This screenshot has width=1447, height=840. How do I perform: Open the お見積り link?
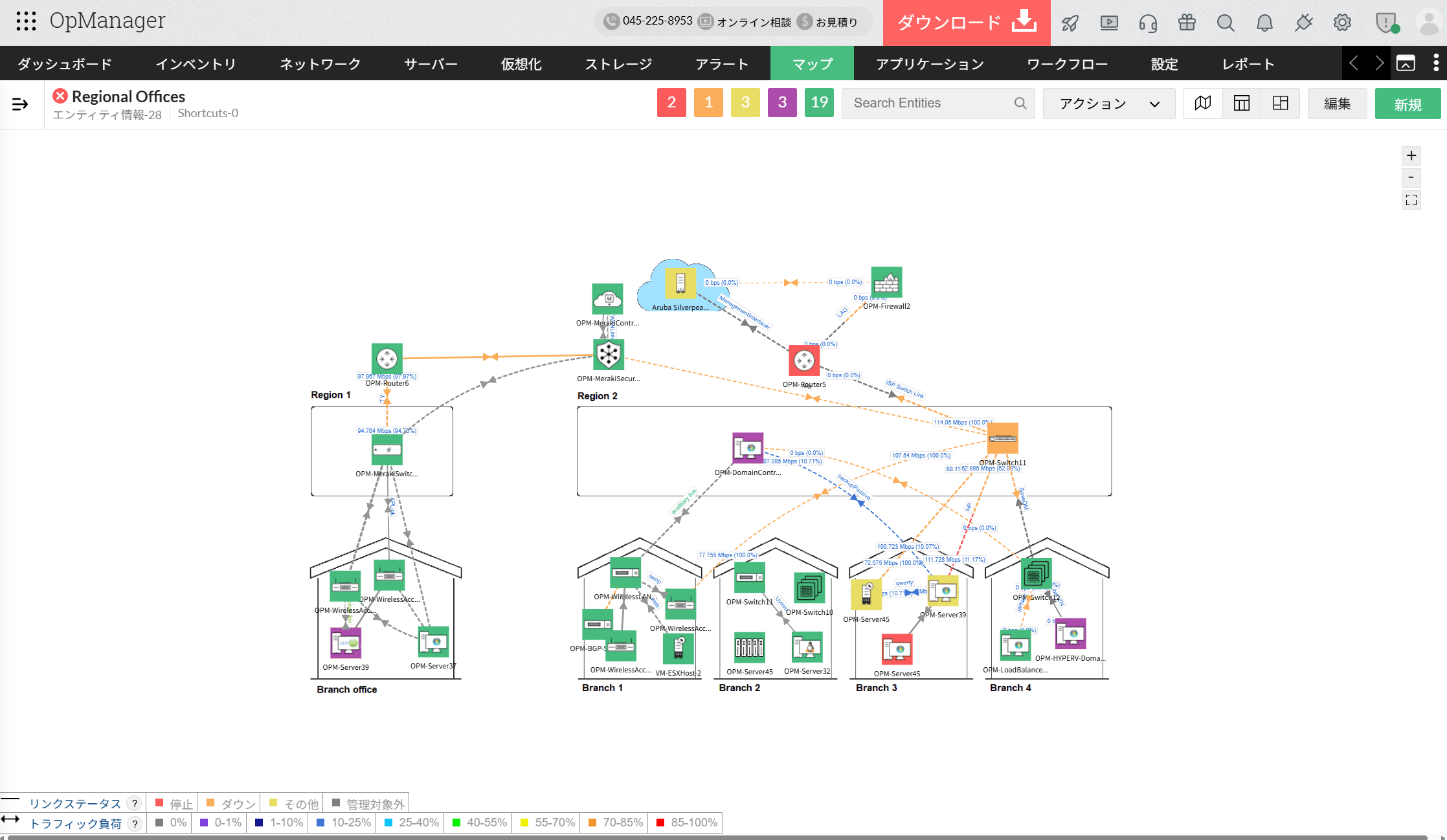pyautogui.click(x=828, y=22)
